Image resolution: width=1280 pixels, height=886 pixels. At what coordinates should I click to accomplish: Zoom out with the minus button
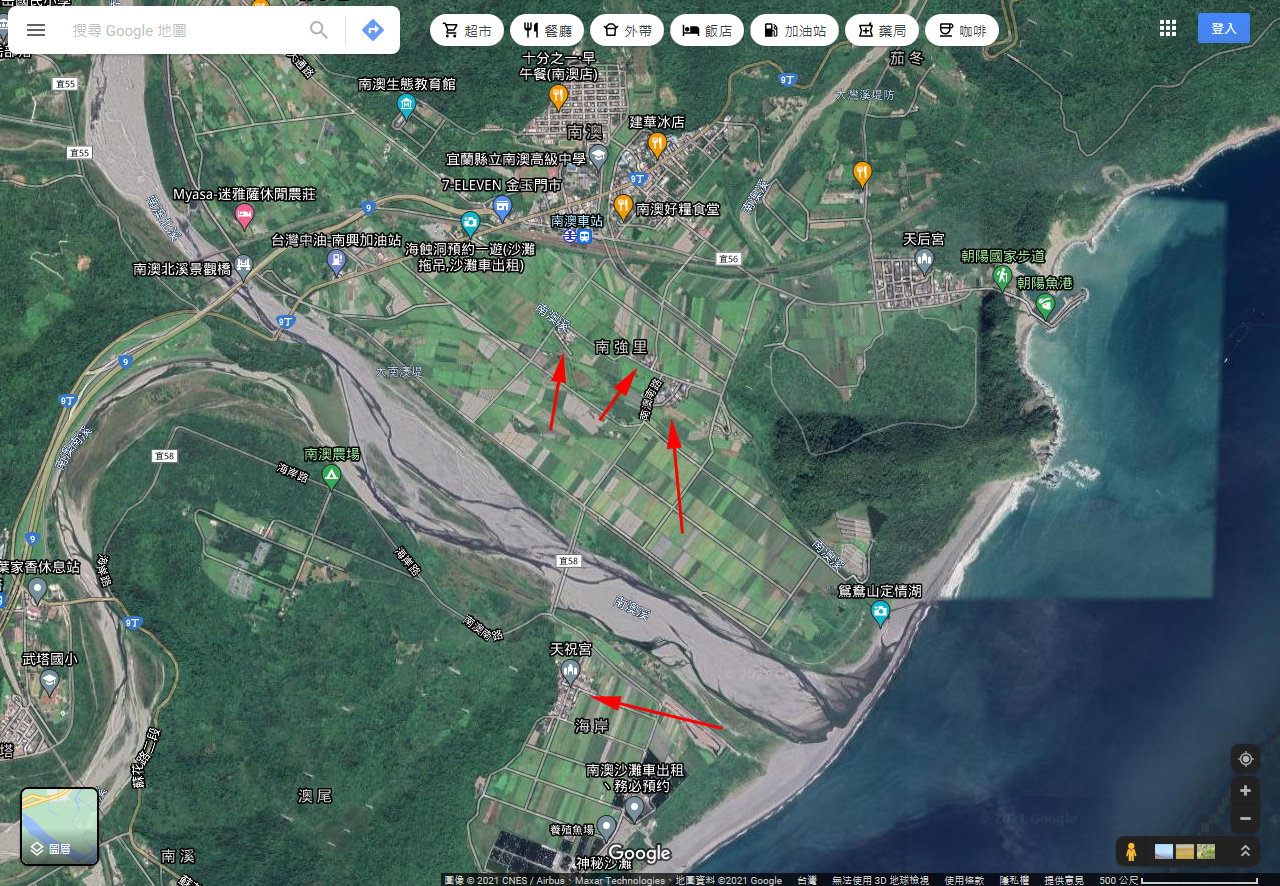[1245, 819]
